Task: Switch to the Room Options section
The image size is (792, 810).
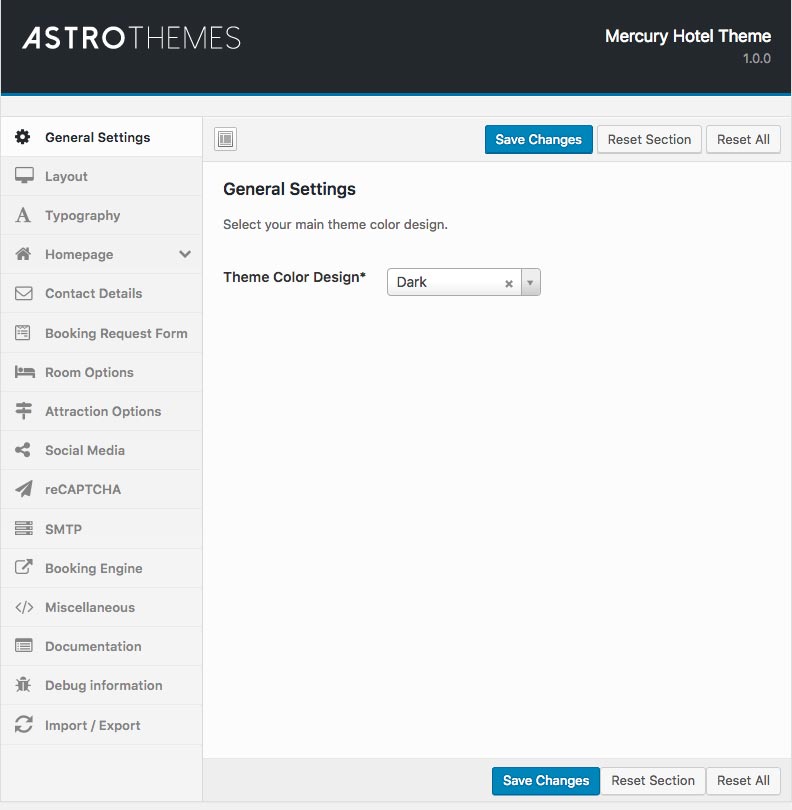Action: point(101,372)
